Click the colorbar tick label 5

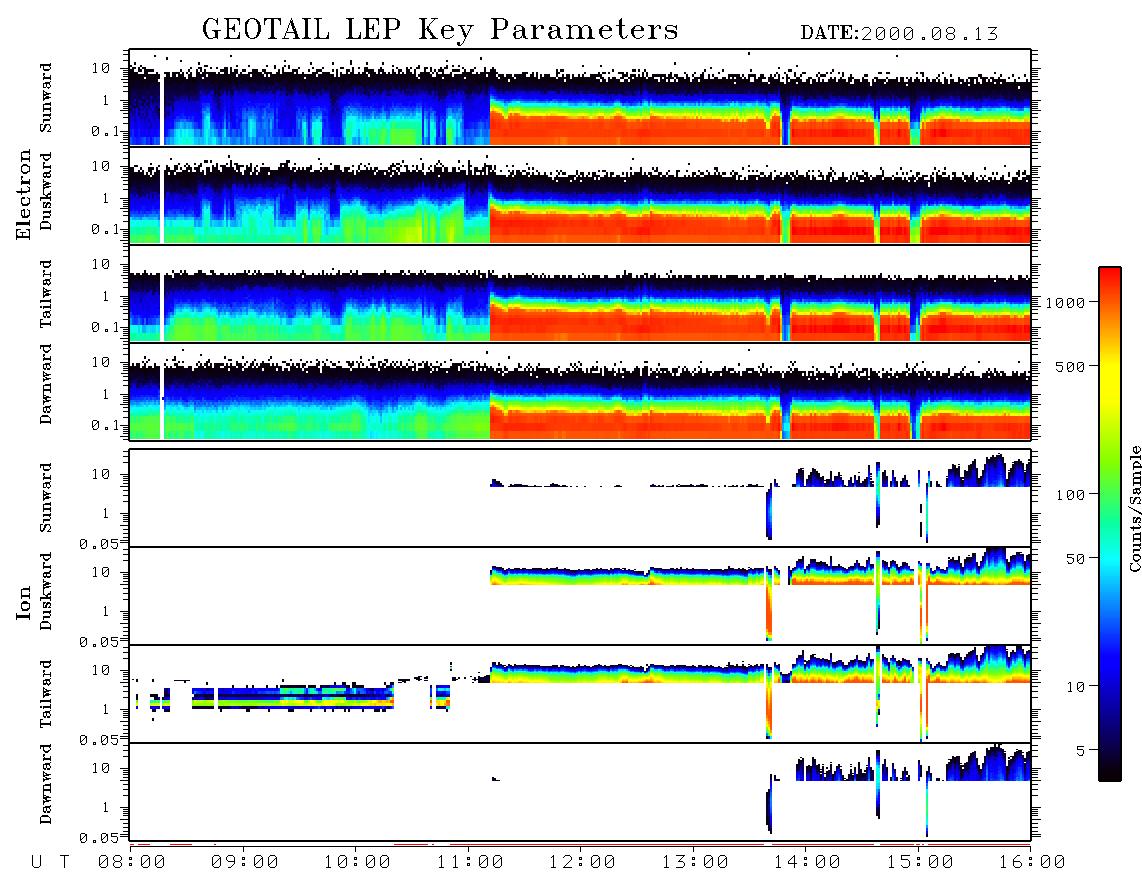coord(1081,751)
